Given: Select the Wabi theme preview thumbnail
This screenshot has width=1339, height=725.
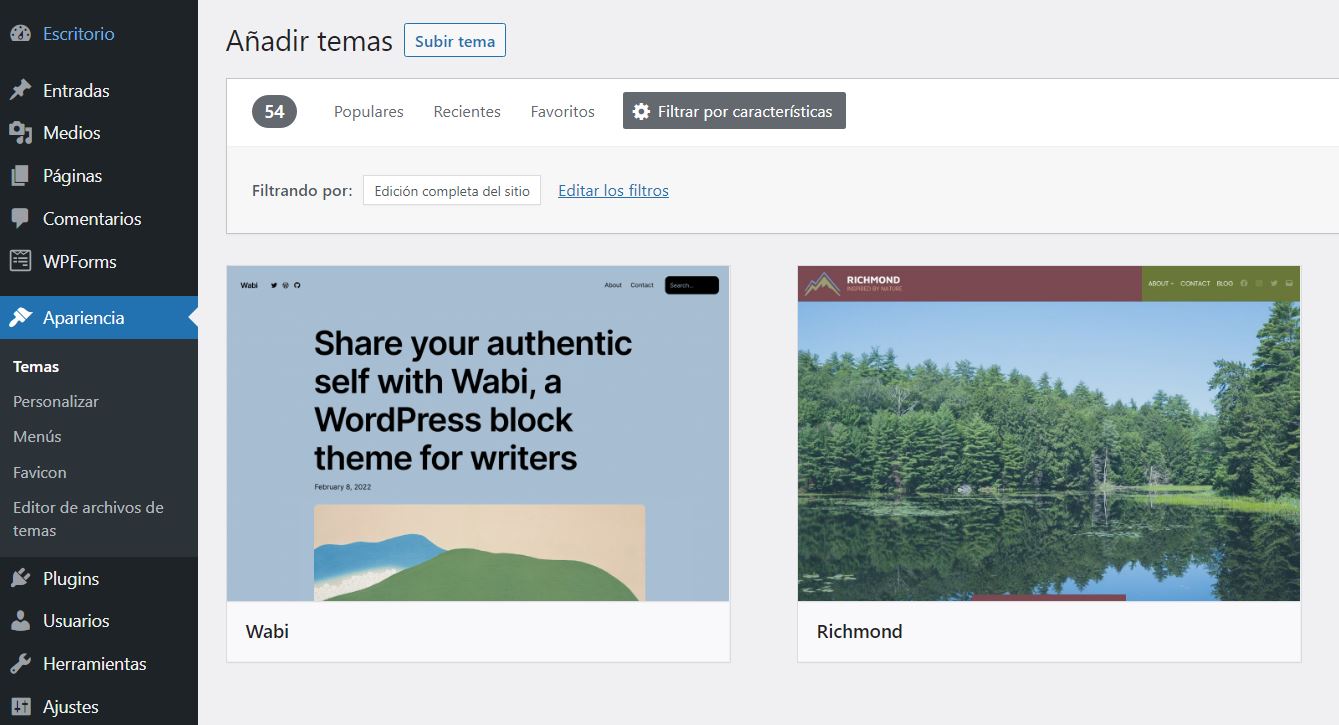Looking at the screenshot, I should point(478,433).
